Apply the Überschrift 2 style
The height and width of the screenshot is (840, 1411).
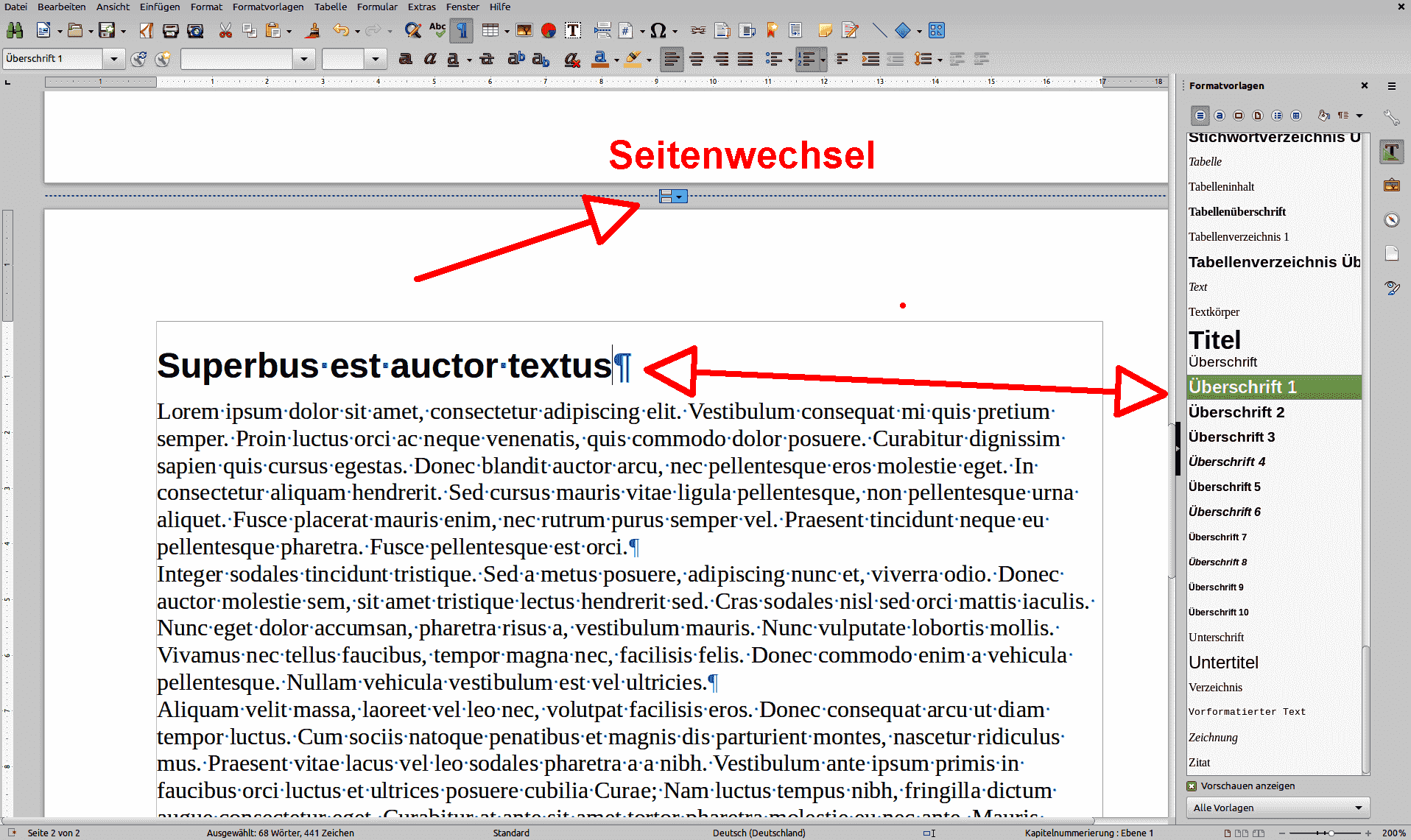coord(1236,412)
